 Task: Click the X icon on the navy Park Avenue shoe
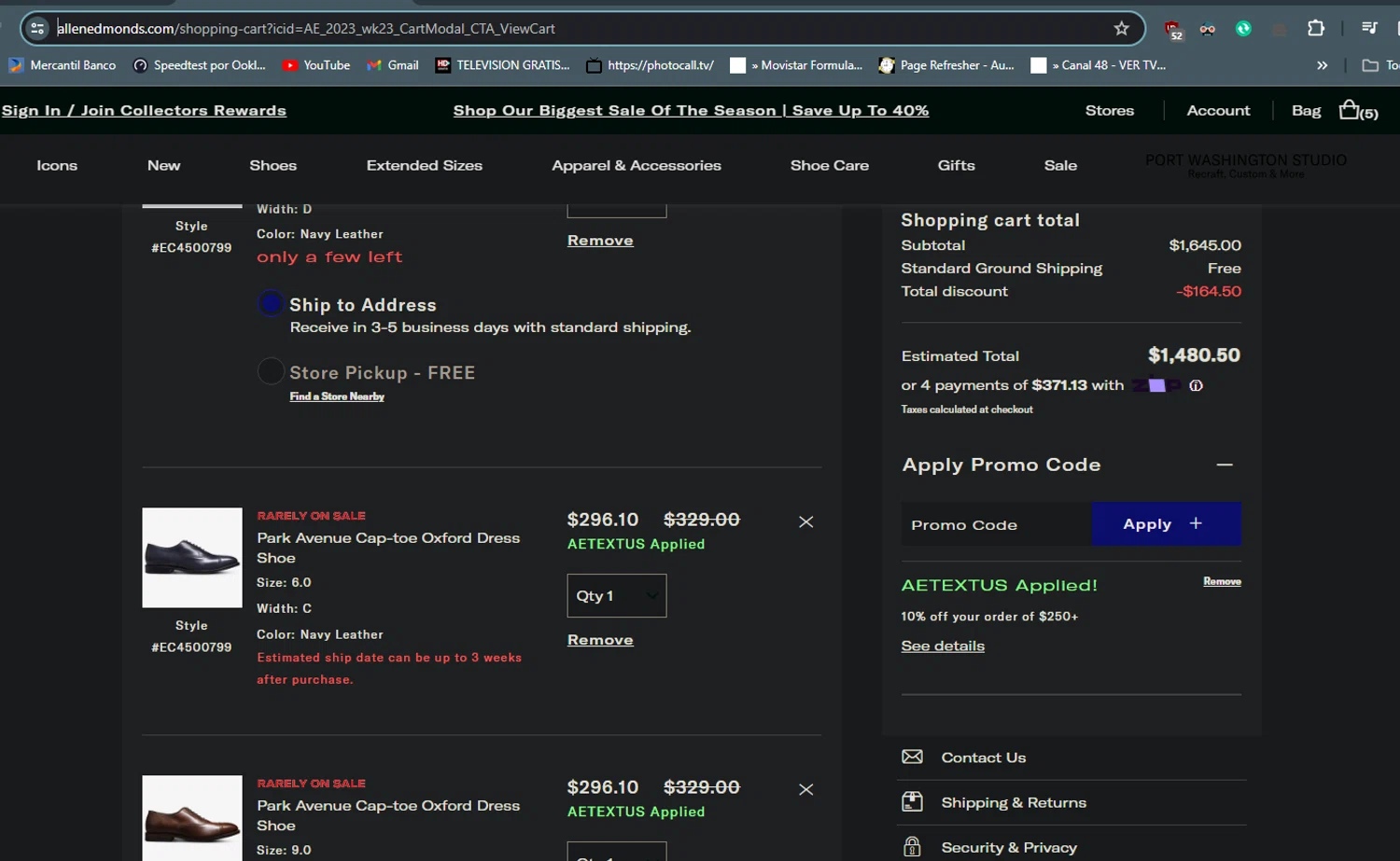[806, 522]
